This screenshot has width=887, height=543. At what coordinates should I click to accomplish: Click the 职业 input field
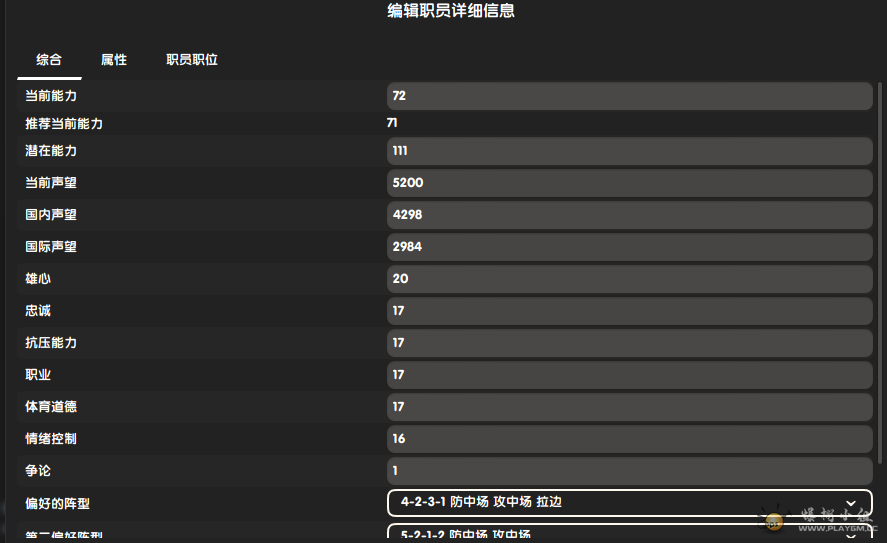point(630,375)
